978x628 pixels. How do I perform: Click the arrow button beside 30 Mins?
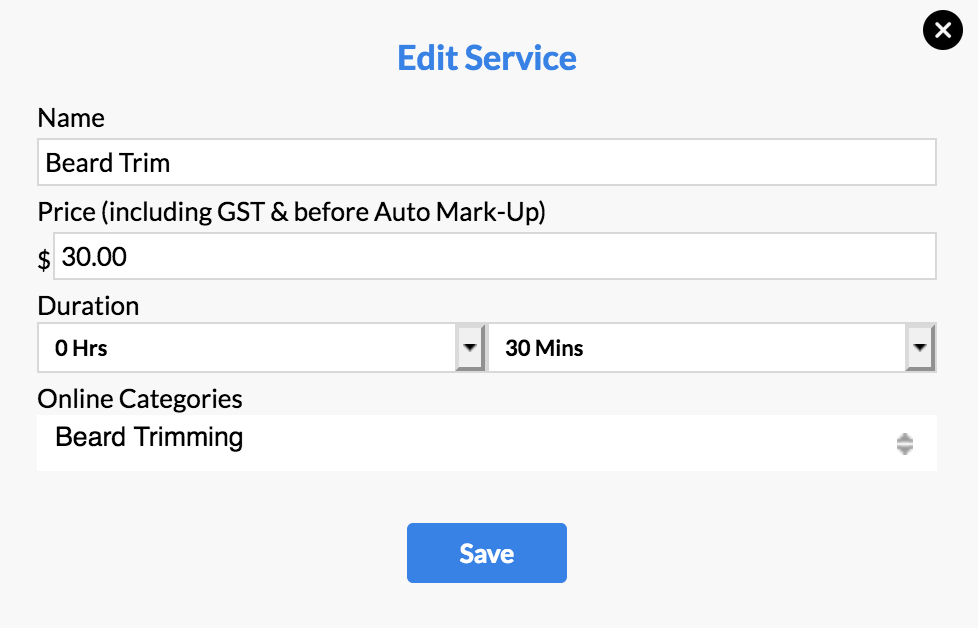click(x=920, y=347)
